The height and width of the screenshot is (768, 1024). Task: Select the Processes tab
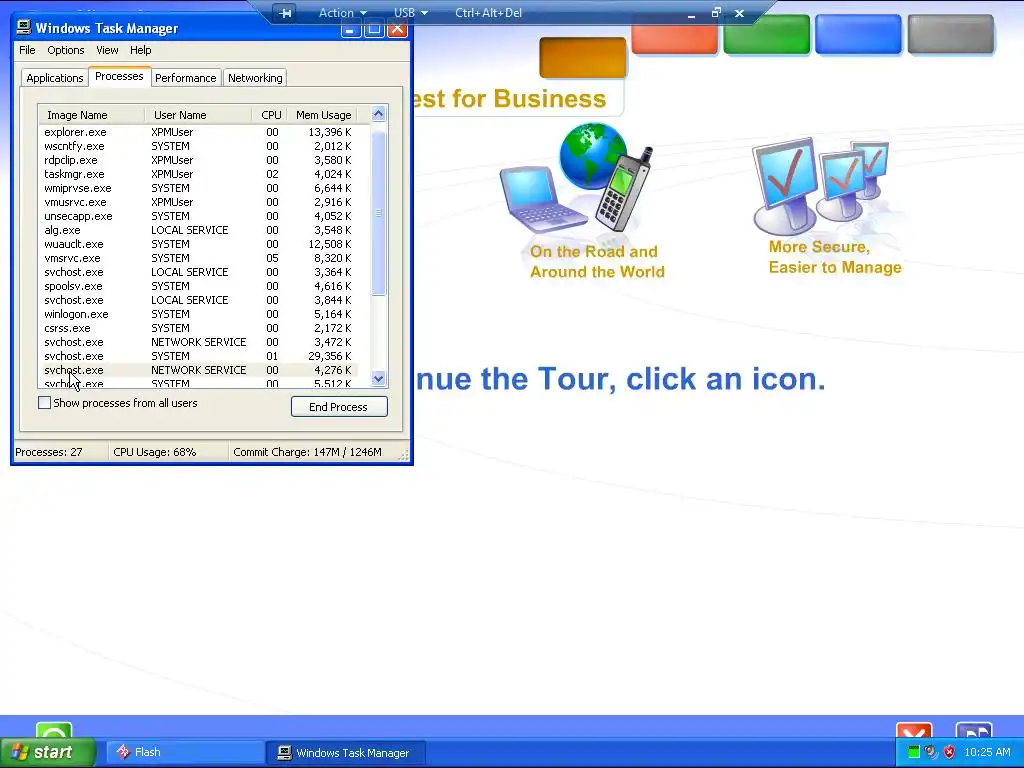[119, 76]
